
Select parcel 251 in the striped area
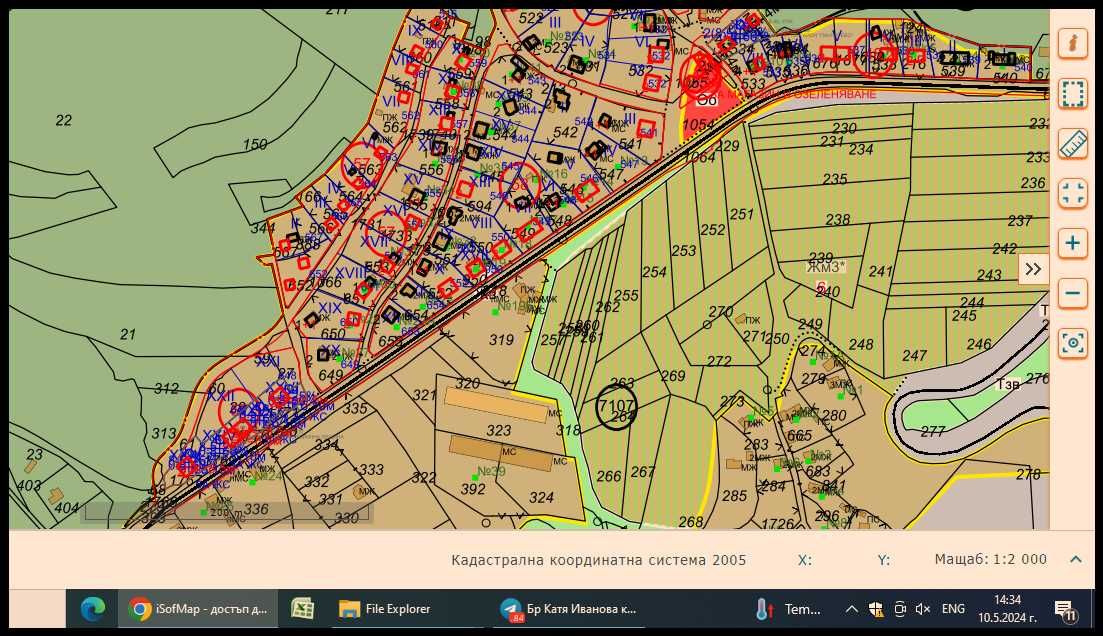[741, 215]
